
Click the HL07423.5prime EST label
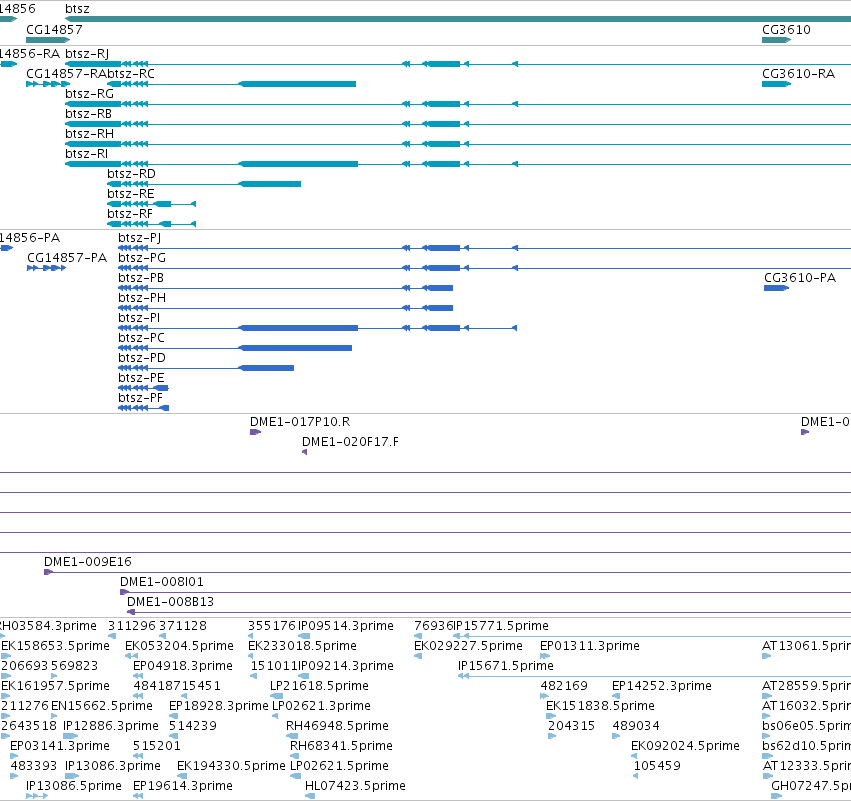[x=355, y=786]
